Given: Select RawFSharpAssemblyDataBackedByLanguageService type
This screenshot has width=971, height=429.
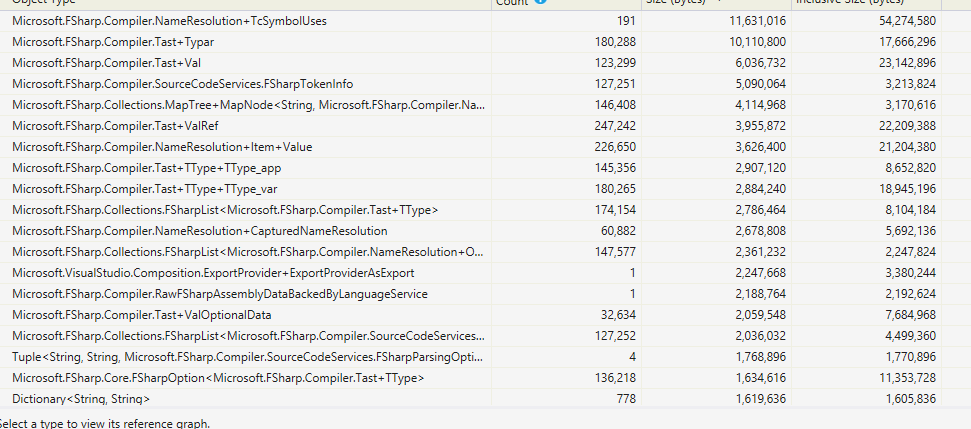Looking at the screenshot, I should point(219,294).
